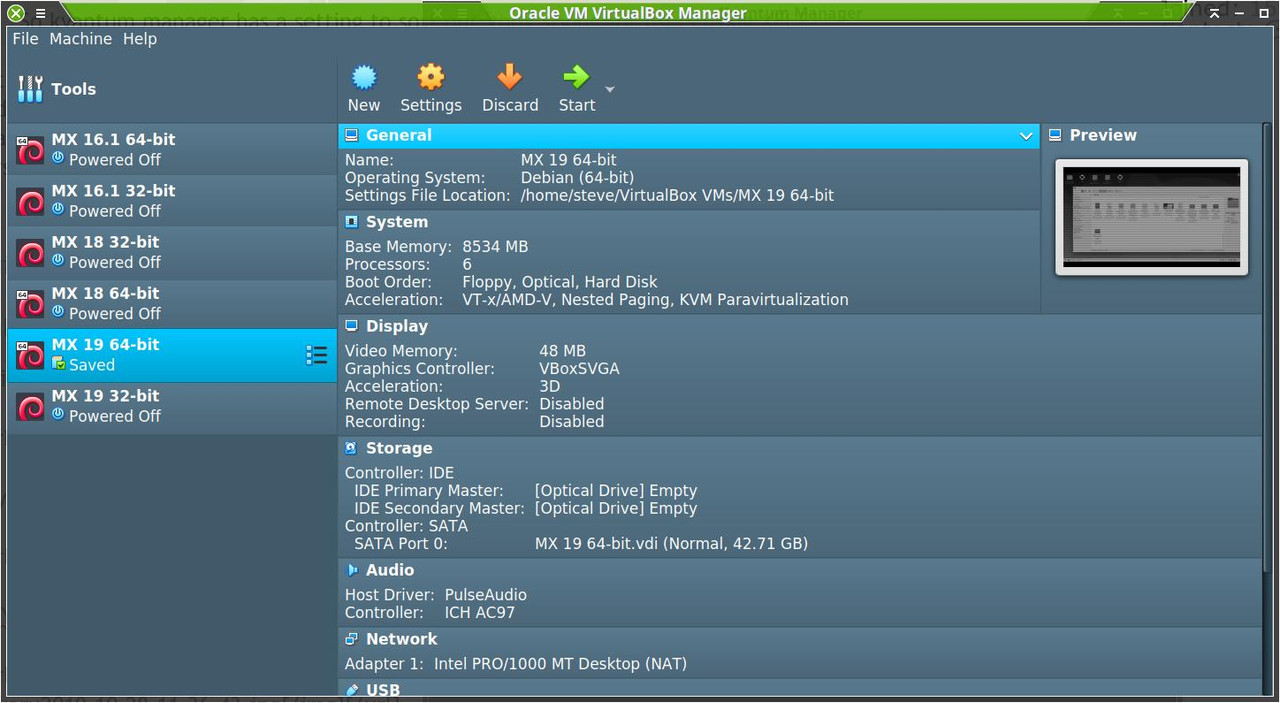The height and width of the screenshot is (703, 1280).
Task: Click MX 19 64-bit Debian icon
Action: [30, 355]
